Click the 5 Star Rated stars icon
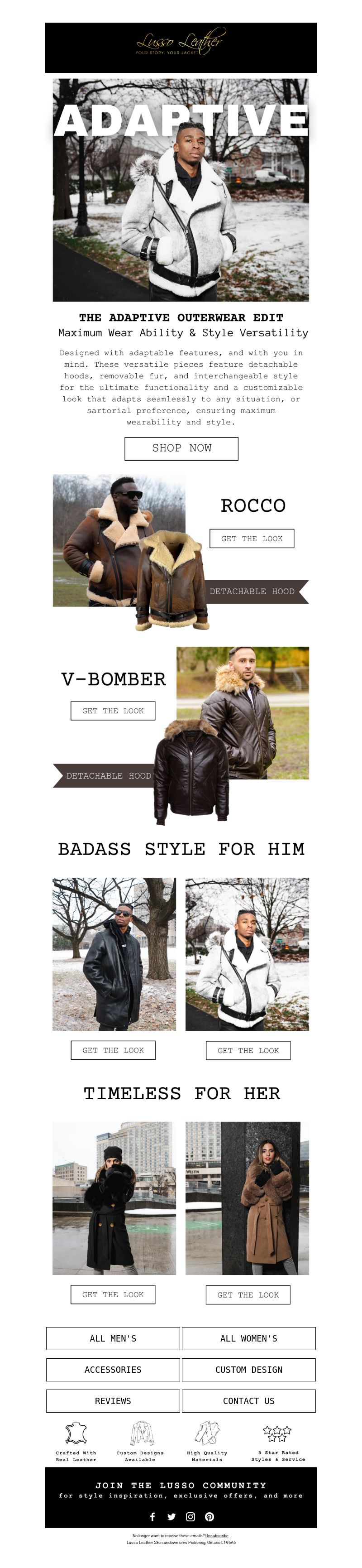The image size is (362, 1568). coord(277,1433)
